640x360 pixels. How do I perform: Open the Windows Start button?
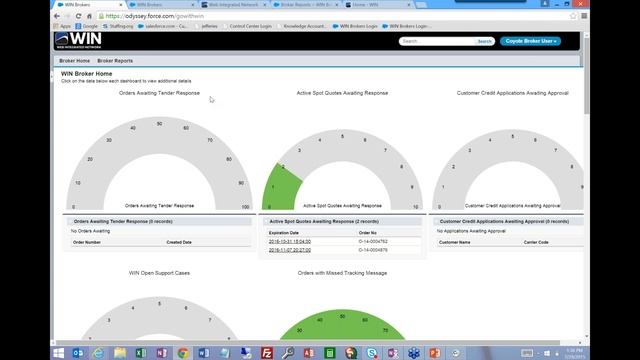click(58, 353)
